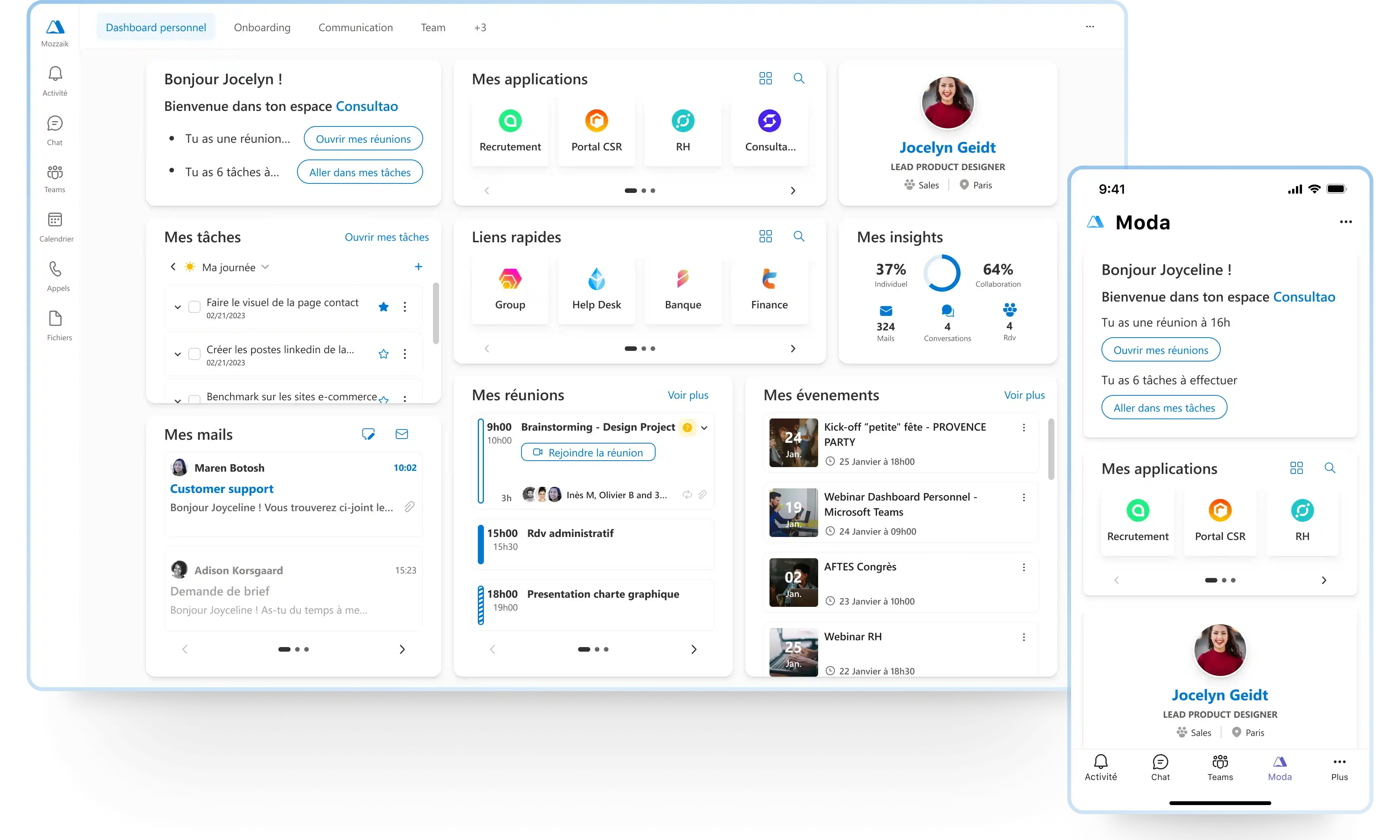Open grid view icon in Liens rapides
The image size is (1400, 840).
(765, 236)
